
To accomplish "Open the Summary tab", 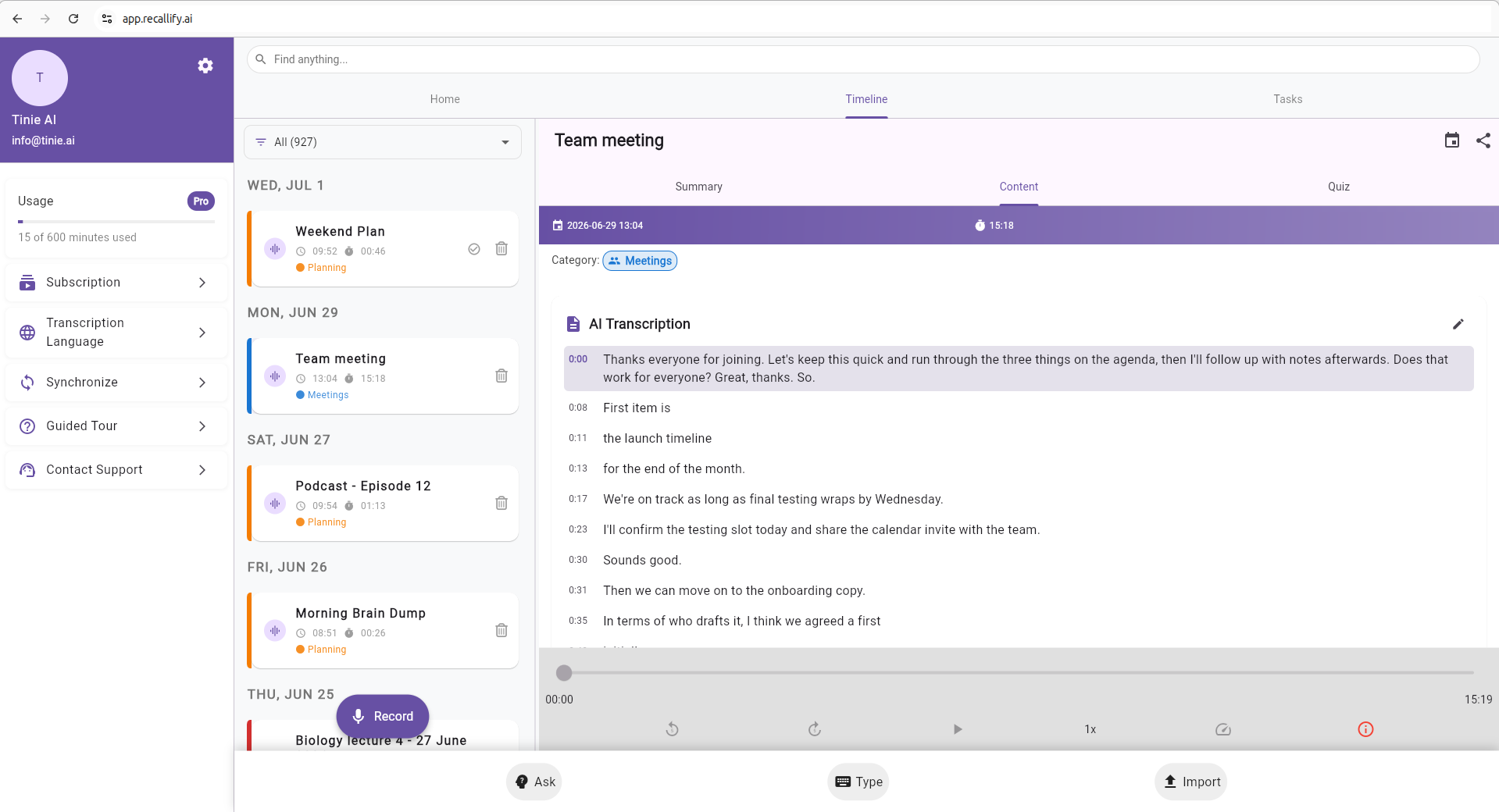I will (698, 187).
